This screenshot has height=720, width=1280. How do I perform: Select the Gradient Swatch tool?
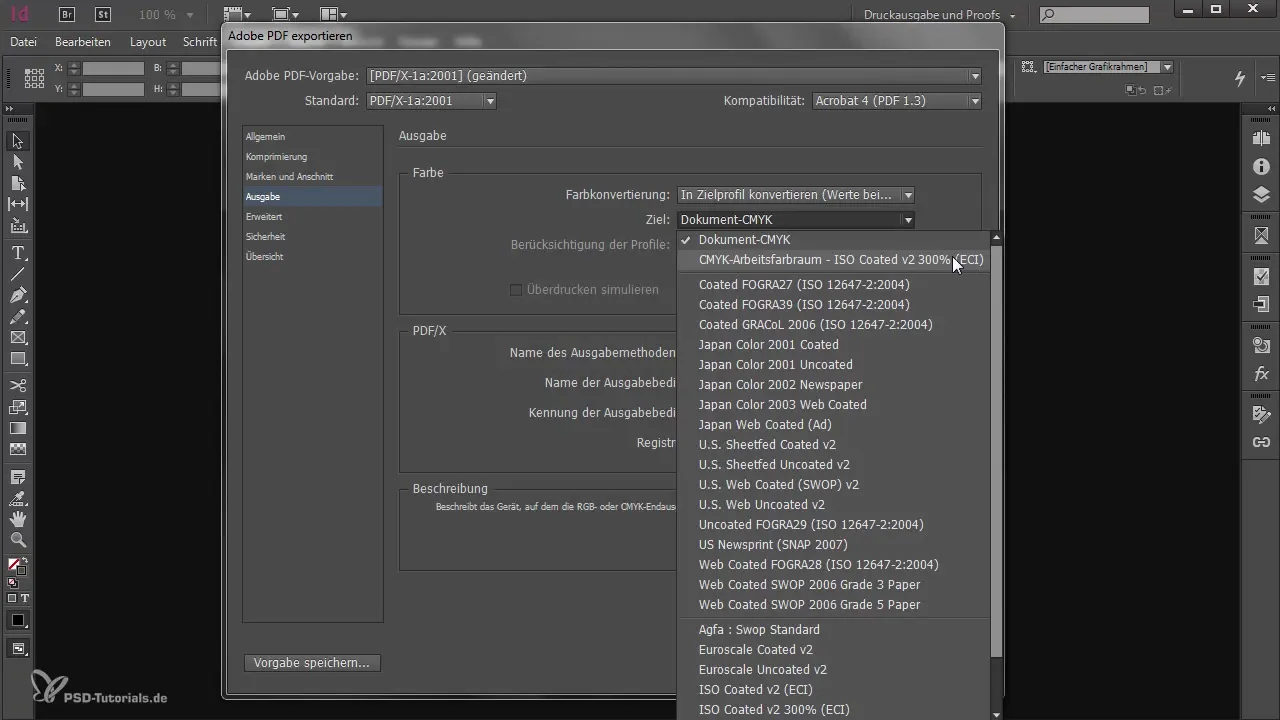point(18,428)
